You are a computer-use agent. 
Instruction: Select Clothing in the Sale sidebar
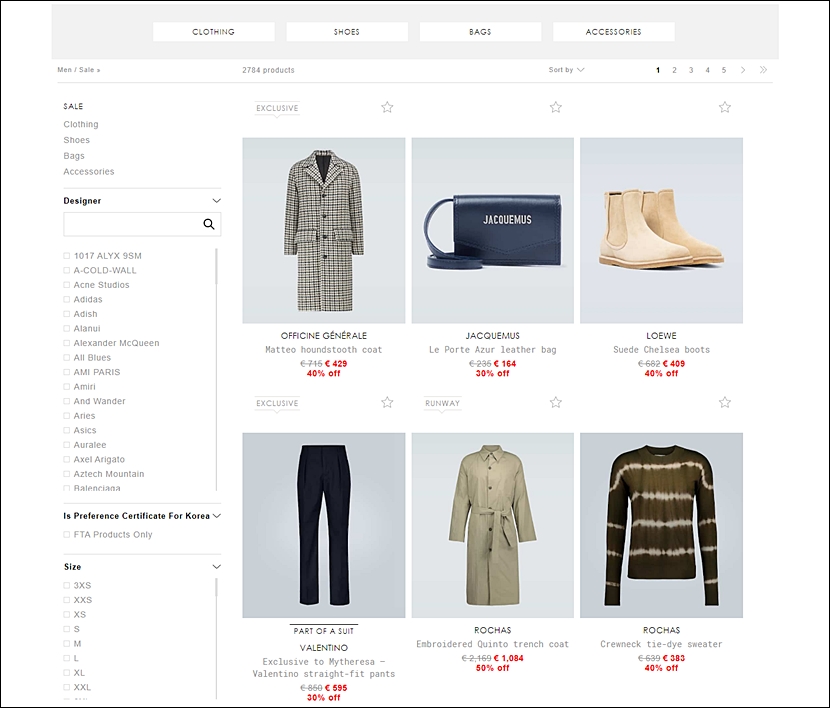click(81, 124)
